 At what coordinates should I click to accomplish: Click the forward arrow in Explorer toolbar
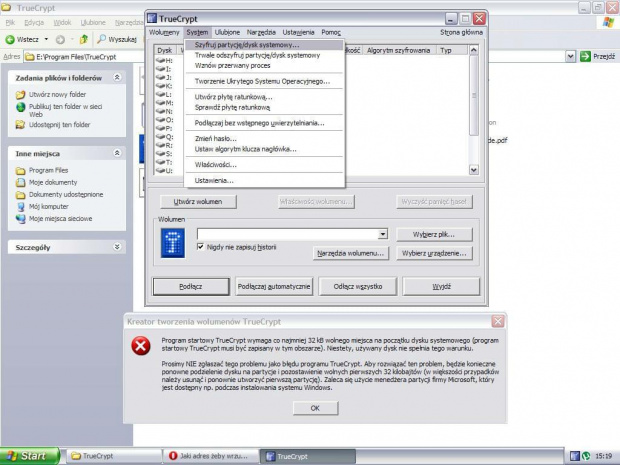pyautogui.click(x=60, y=40)
